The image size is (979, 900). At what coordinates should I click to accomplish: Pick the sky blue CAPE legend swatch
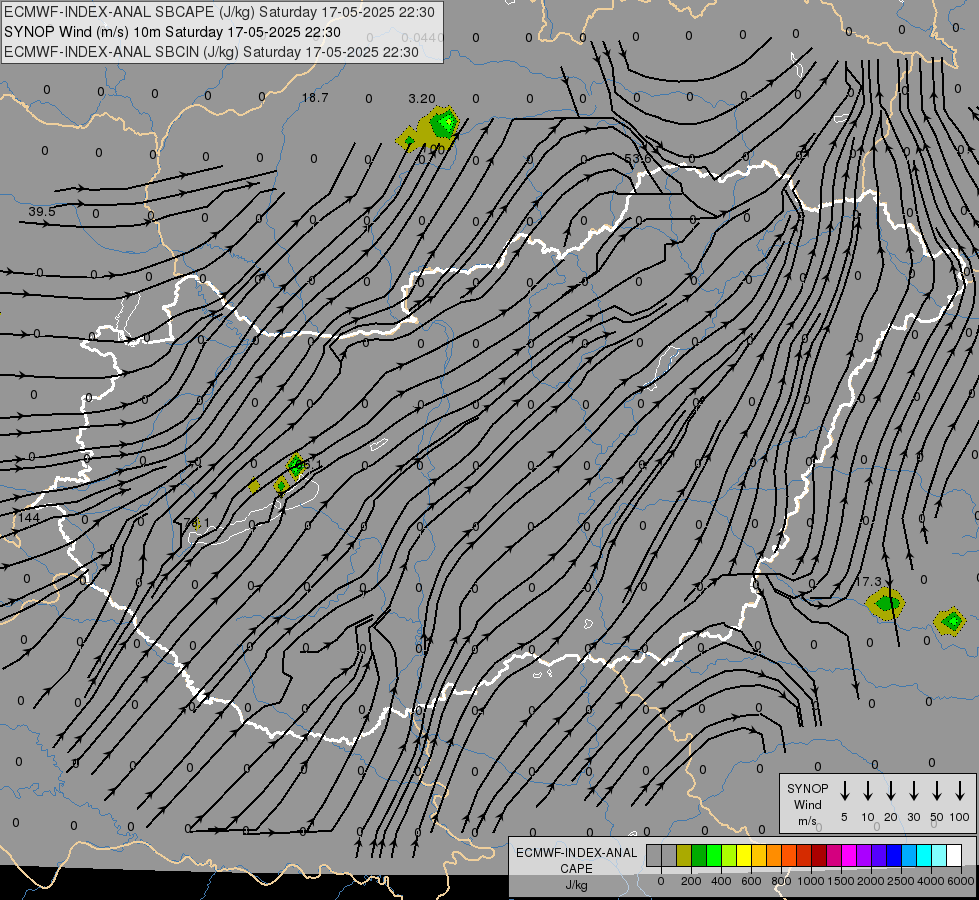pyautogui.click(x=908, y=855)
